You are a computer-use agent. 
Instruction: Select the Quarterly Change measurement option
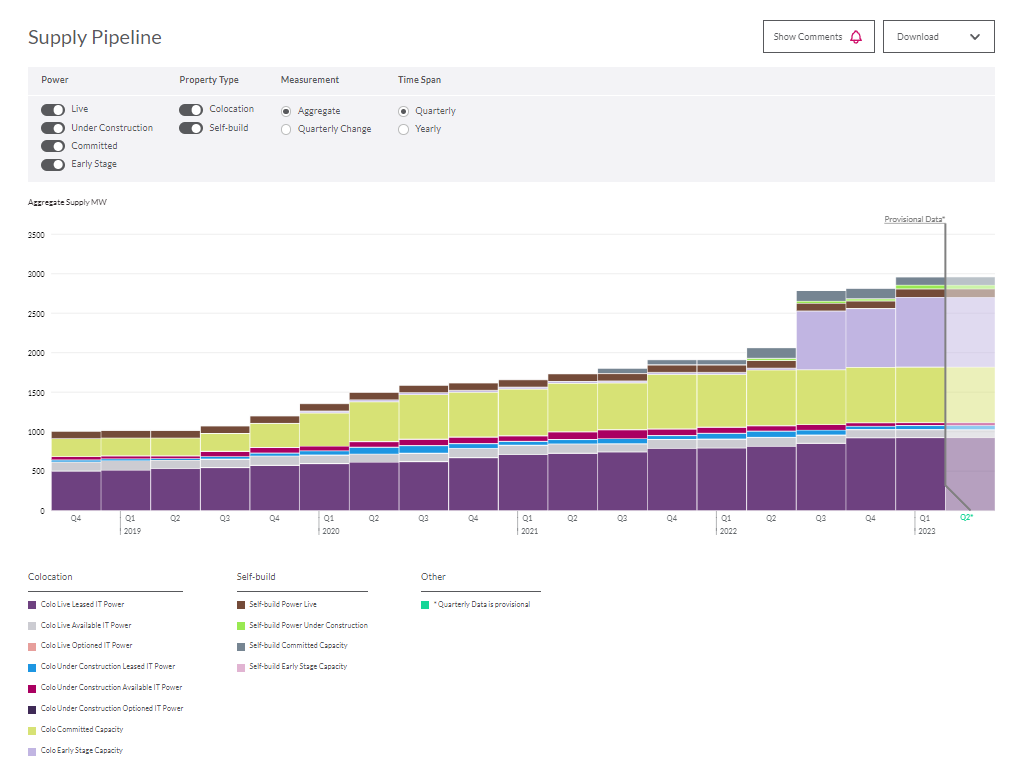(287, 129)
